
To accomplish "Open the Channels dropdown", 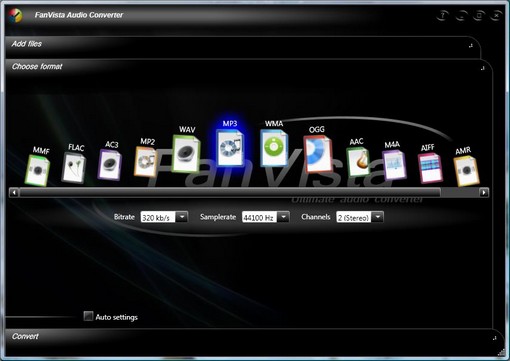I will point(378,217).
